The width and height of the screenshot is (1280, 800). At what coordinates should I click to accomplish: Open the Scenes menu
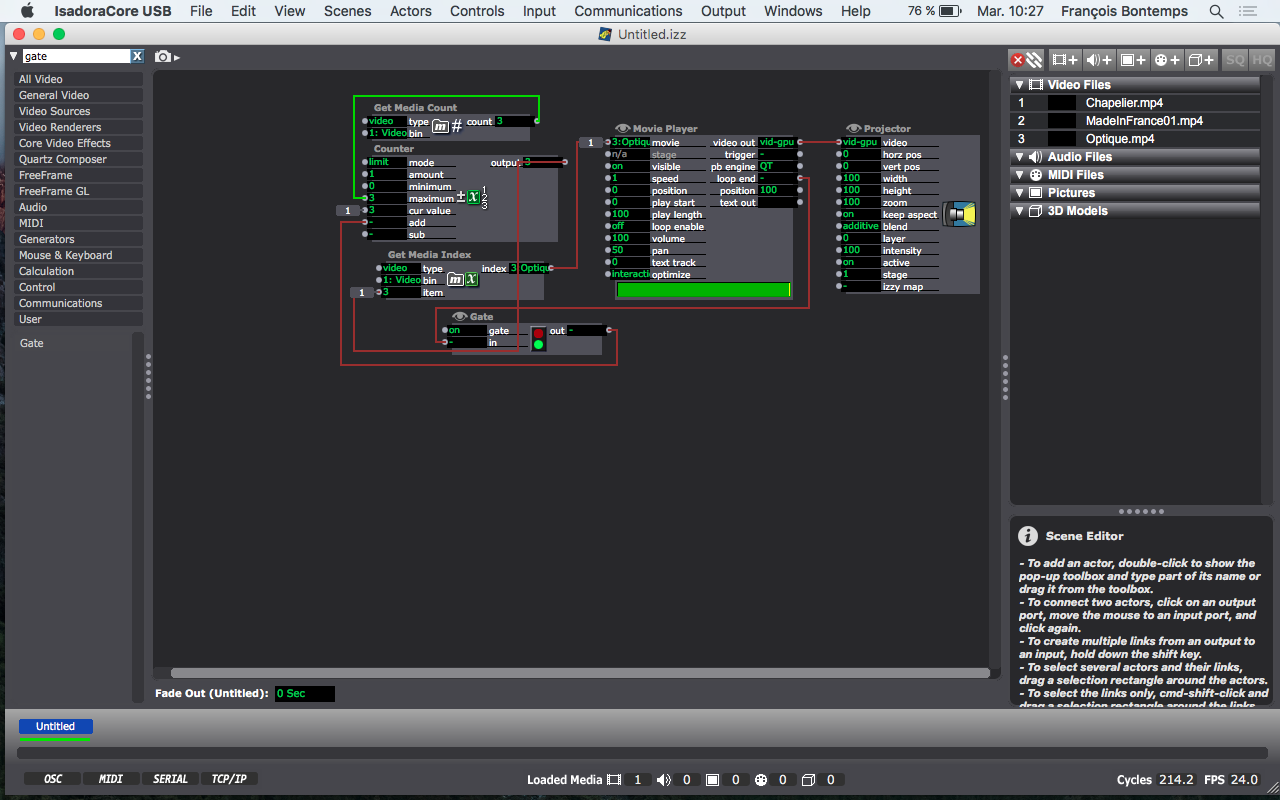(x=347, y=11)
